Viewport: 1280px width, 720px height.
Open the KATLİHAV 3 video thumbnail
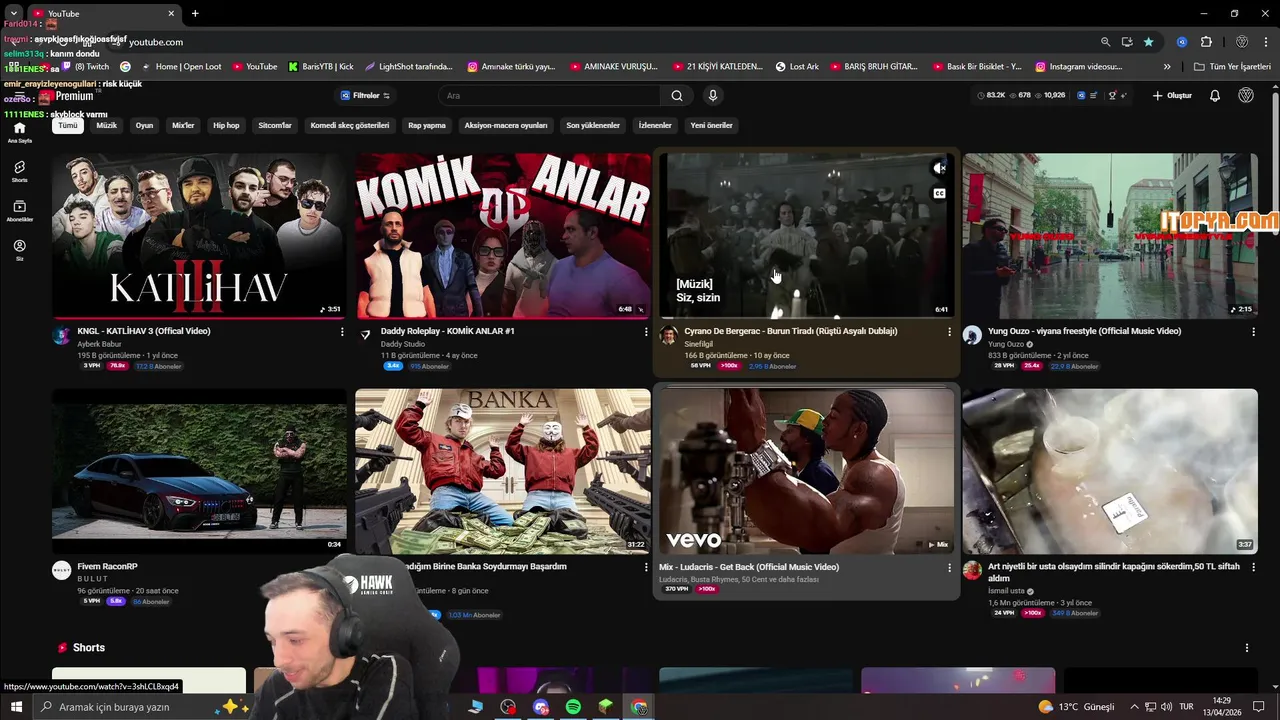click(199, 236)
